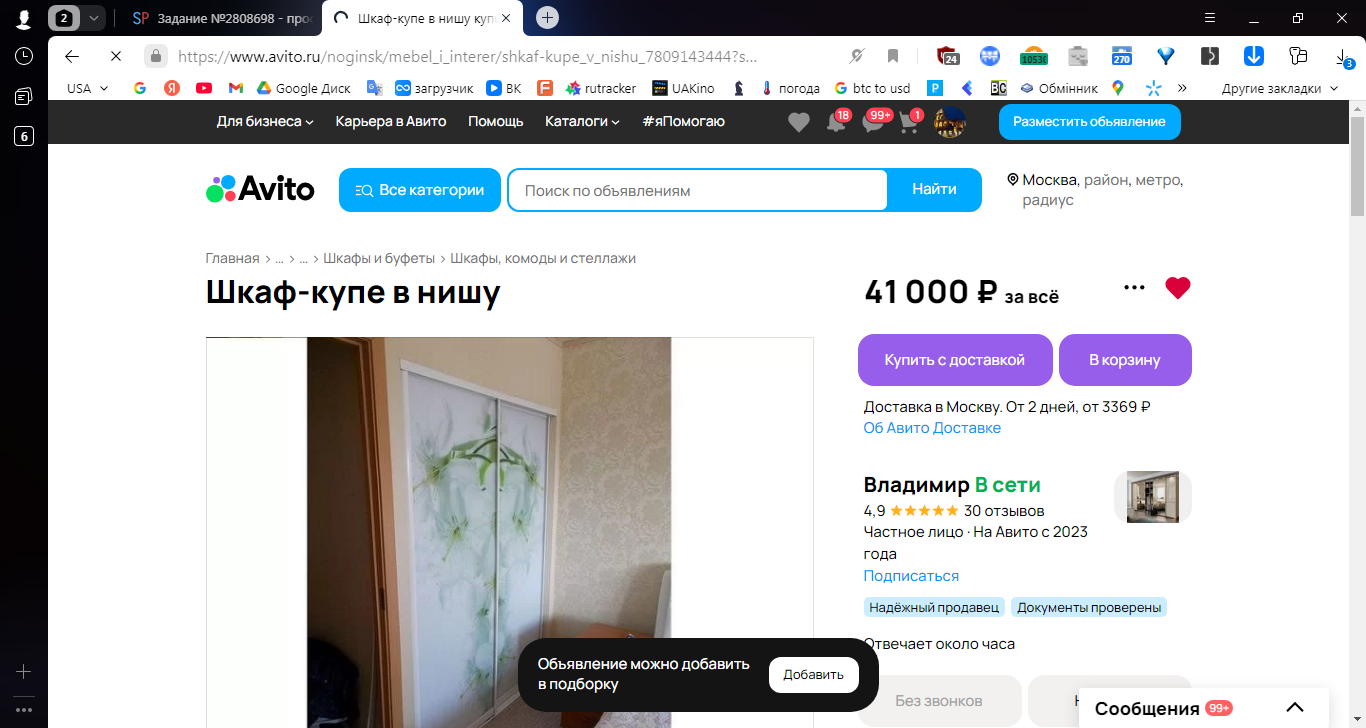Open the shopping cart icon in header

click(x=910, y=122)
